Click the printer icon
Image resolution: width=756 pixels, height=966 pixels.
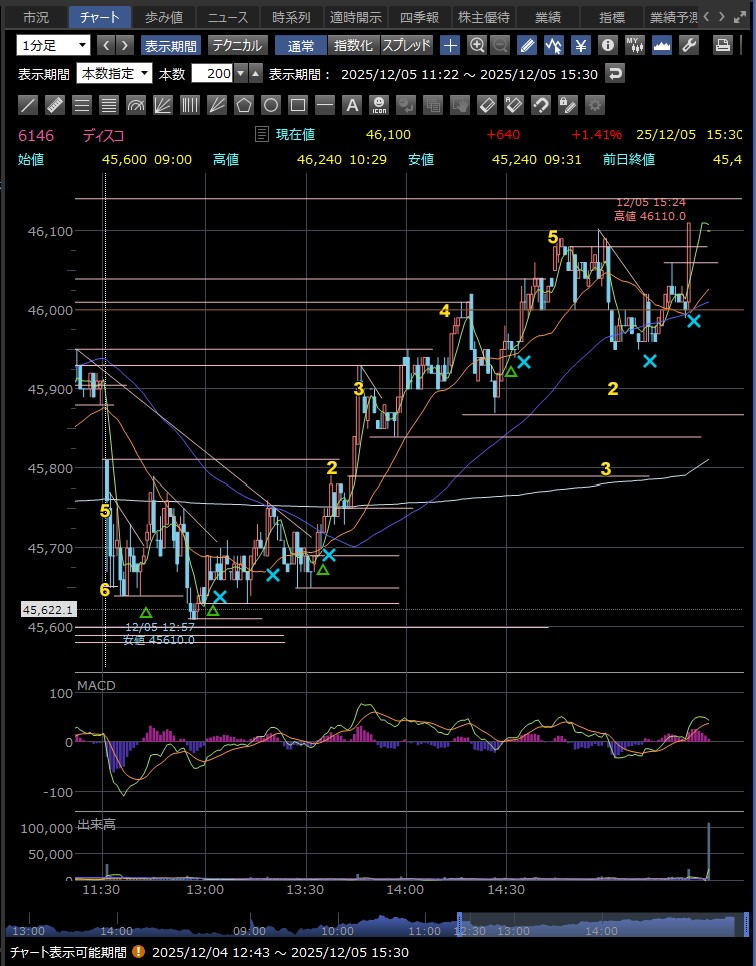722,45
